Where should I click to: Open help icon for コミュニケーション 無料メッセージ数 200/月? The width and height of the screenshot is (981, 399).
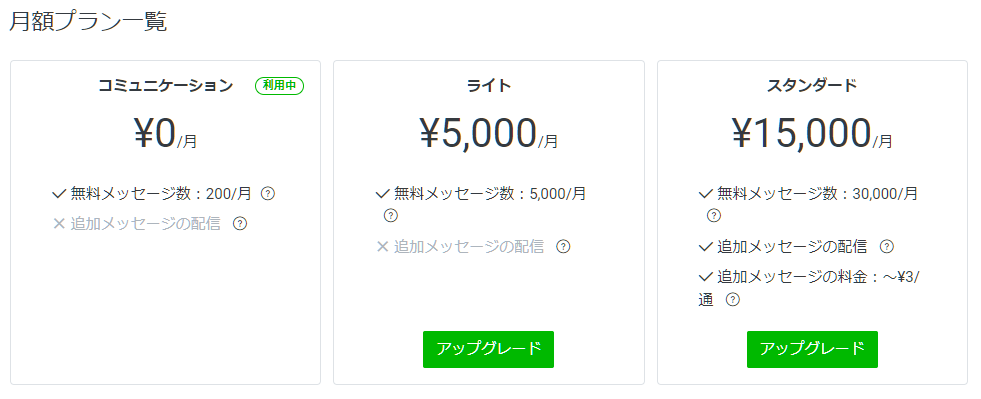[x=268, y=194]
